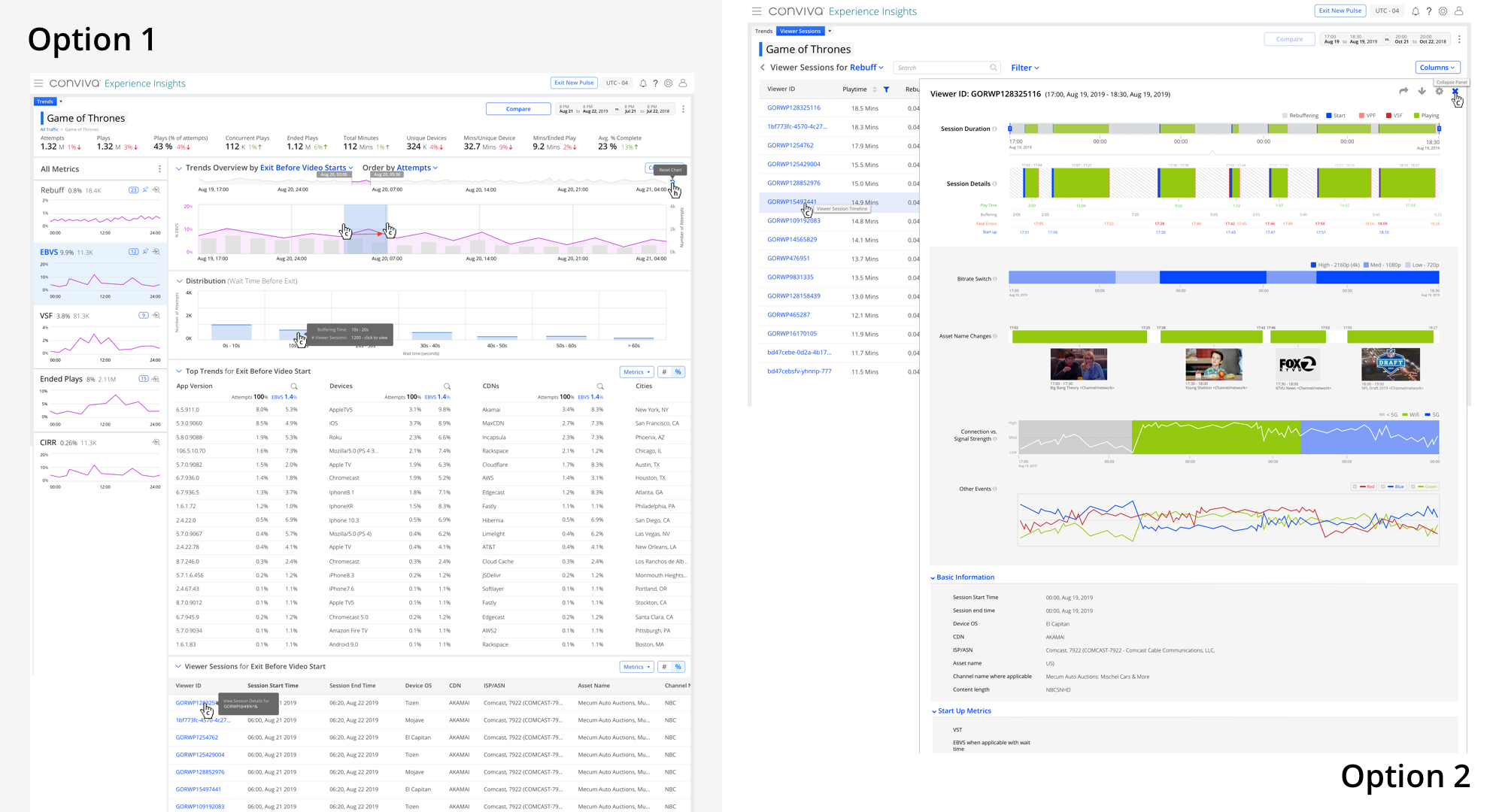Click the Big Bang Theory asset thumbnail
The height and width of the screenshot is (812, 1499).
pyautogui.click(x=1078, y=365)
